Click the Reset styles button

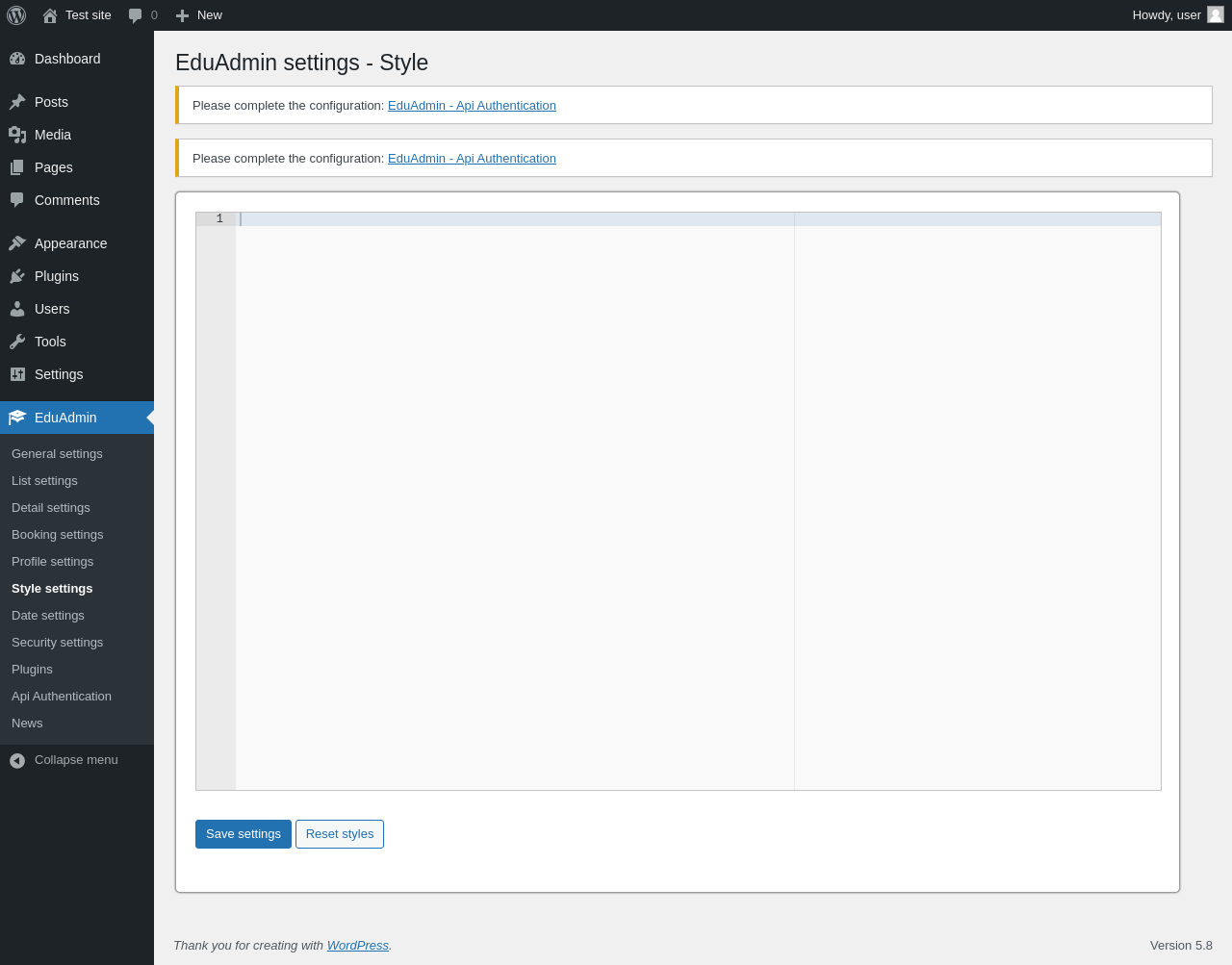pyautogui.click(x=340, y=834)
